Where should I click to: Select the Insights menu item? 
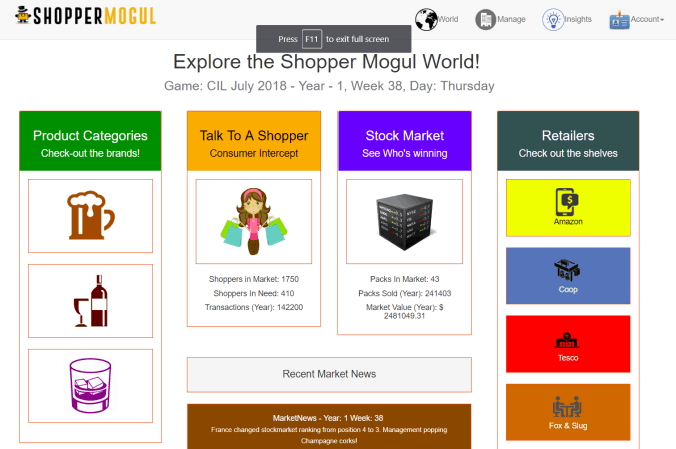(x=578, y=19)
